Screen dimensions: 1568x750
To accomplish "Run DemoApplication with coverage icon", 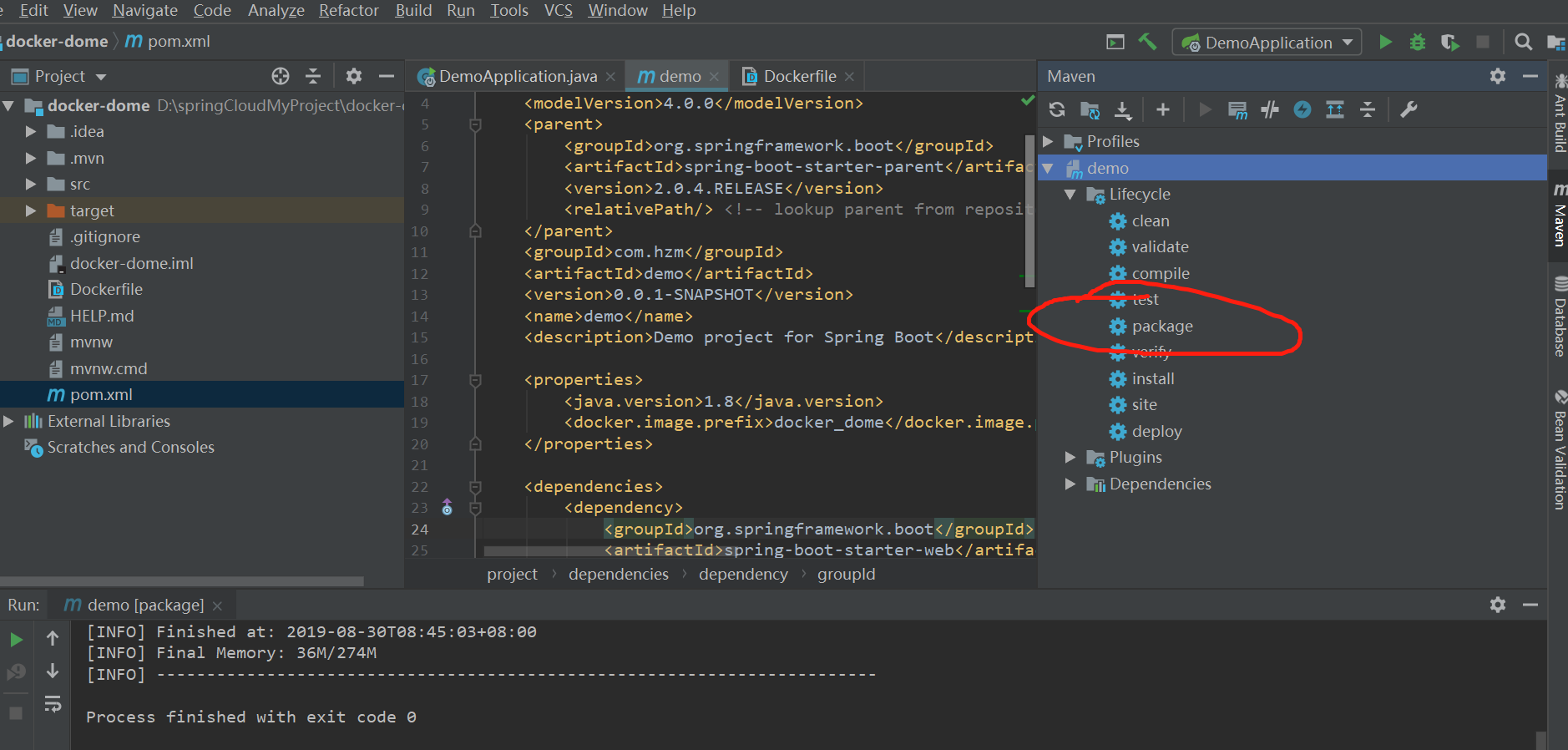I will (1450, 42).
